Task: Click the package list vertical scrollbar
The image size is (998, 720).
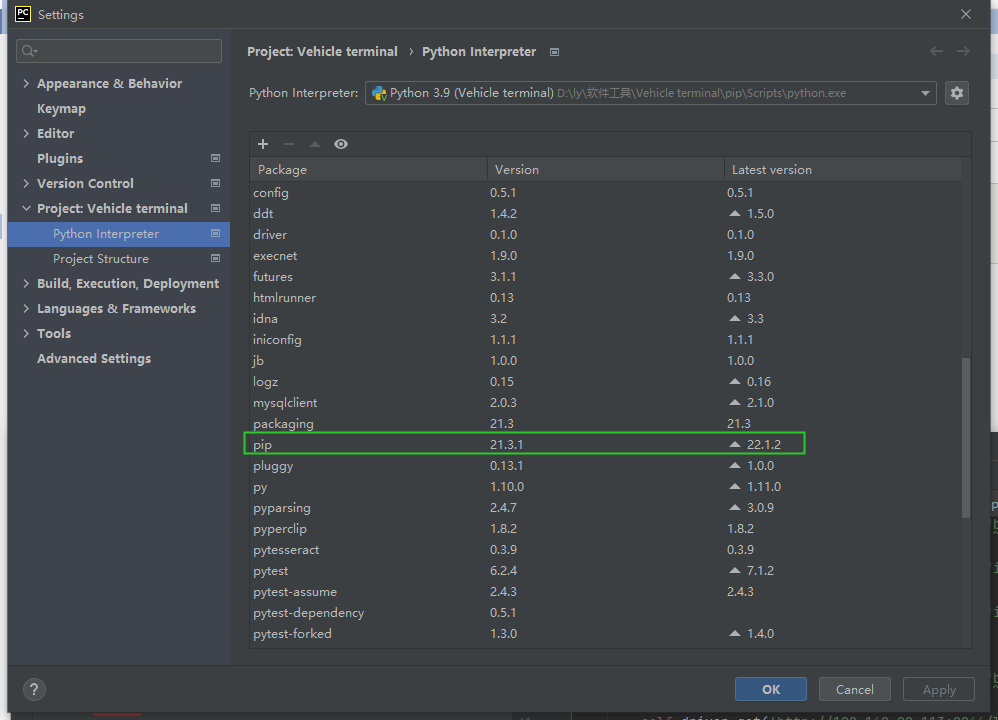Action: click(x=965, y=438)
